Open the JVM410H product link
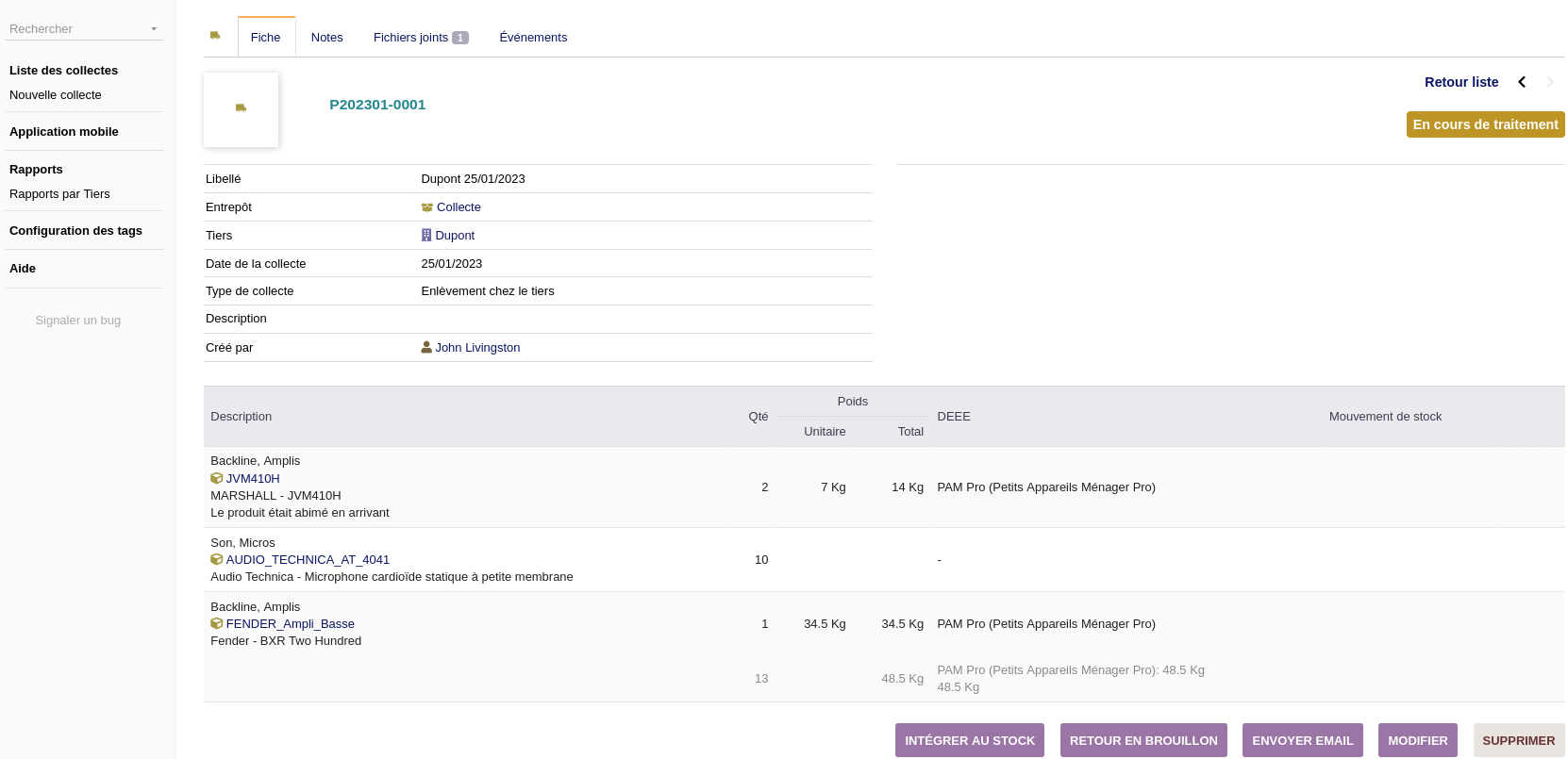 pos(253,479)
